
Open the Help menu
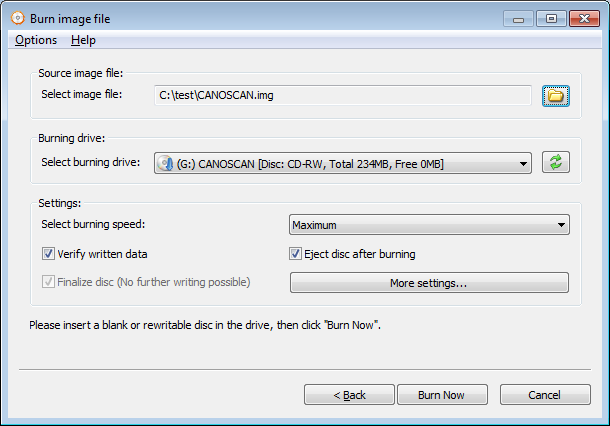[83, 40]
